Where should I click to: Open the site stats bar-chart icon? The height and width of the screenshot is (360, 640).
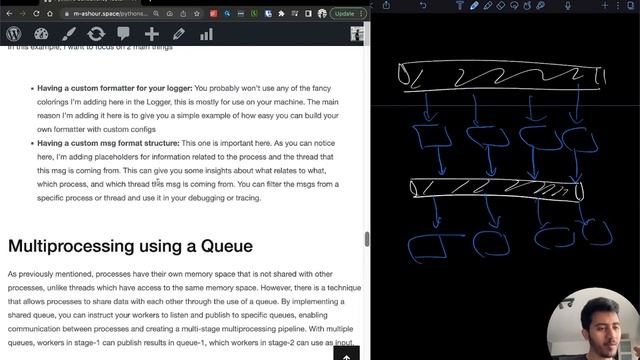tap(206, 34)
